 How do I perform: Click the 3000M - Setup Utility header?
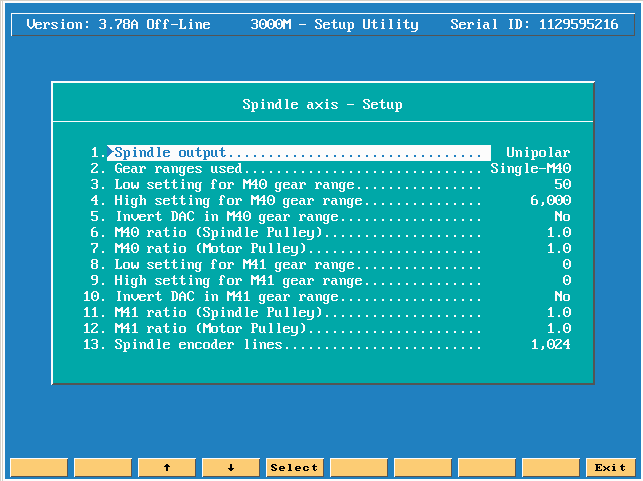(335, 25)
